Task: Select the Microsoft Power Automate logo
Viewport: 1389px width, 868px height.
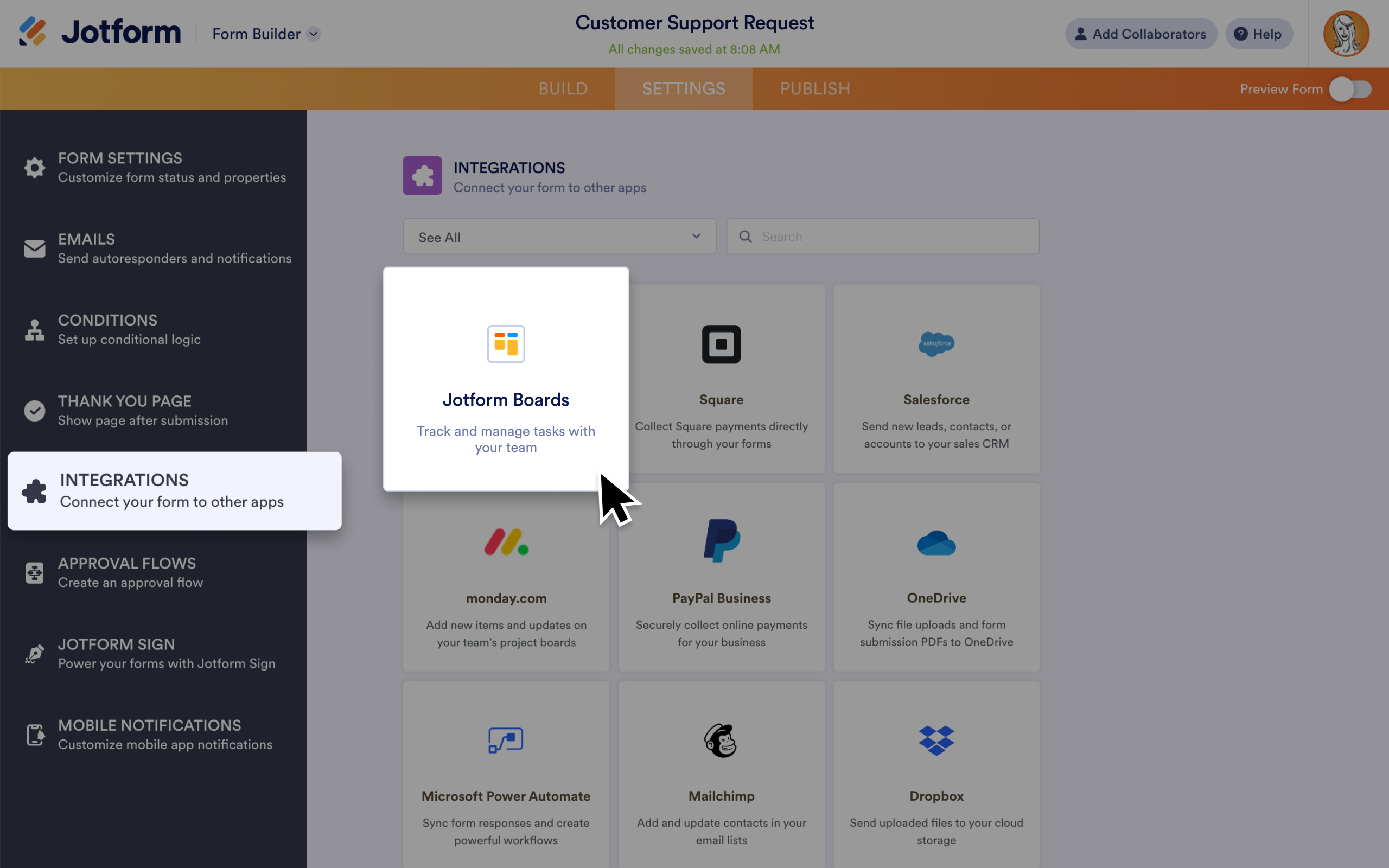Action: (506, 741)
